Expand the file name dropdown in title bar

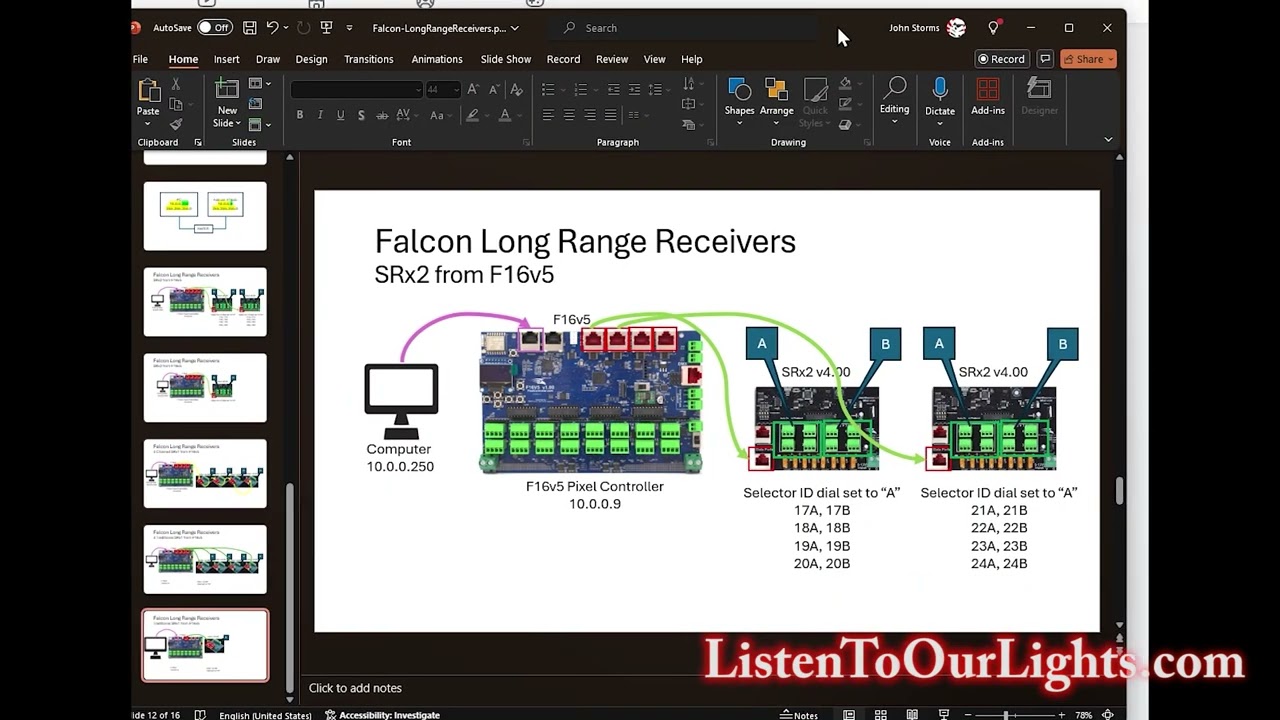tap(514, 28)
